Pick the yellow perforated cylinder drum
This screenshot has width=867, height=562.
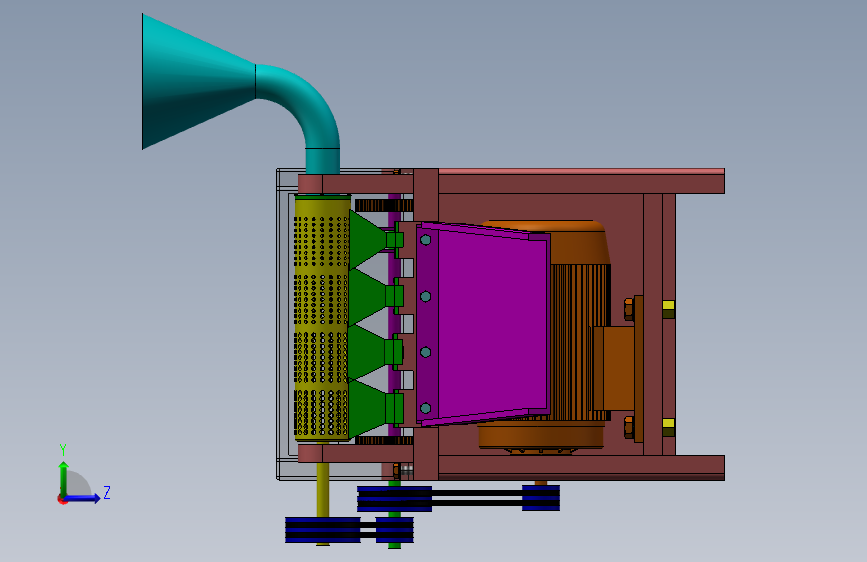[322, 318]
